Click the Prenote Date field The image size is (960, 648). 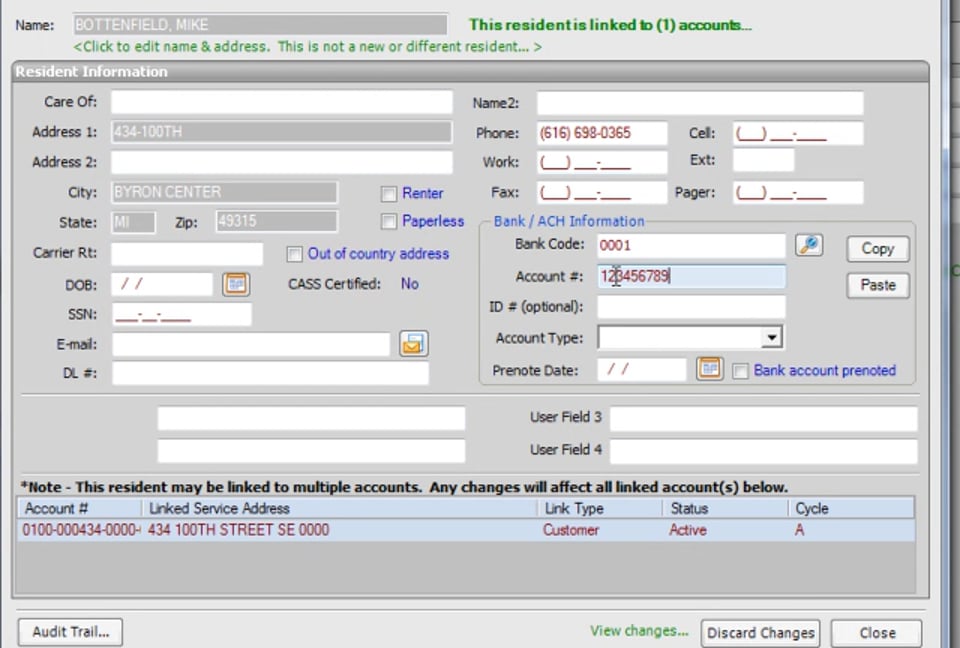point(642,369)
